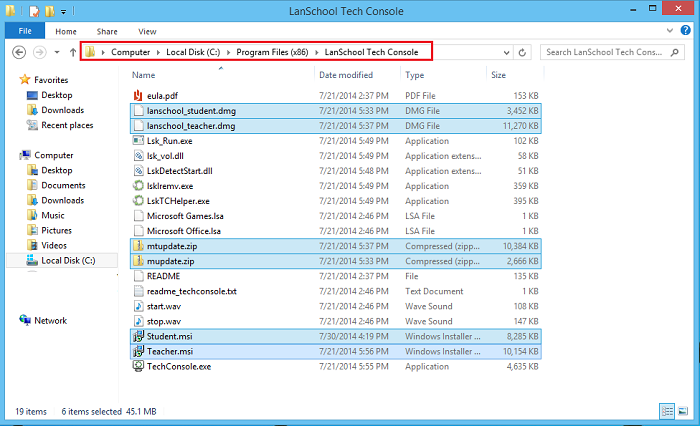
Task: Select the Microsoft Games.lsa file name
Action: click(185, 216)
